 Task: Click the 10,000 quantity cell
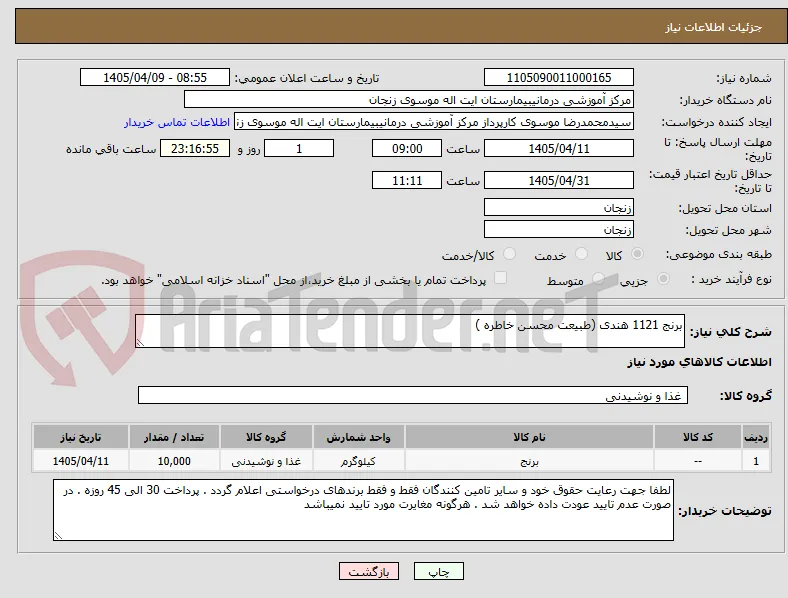click(x=174, y=461)
